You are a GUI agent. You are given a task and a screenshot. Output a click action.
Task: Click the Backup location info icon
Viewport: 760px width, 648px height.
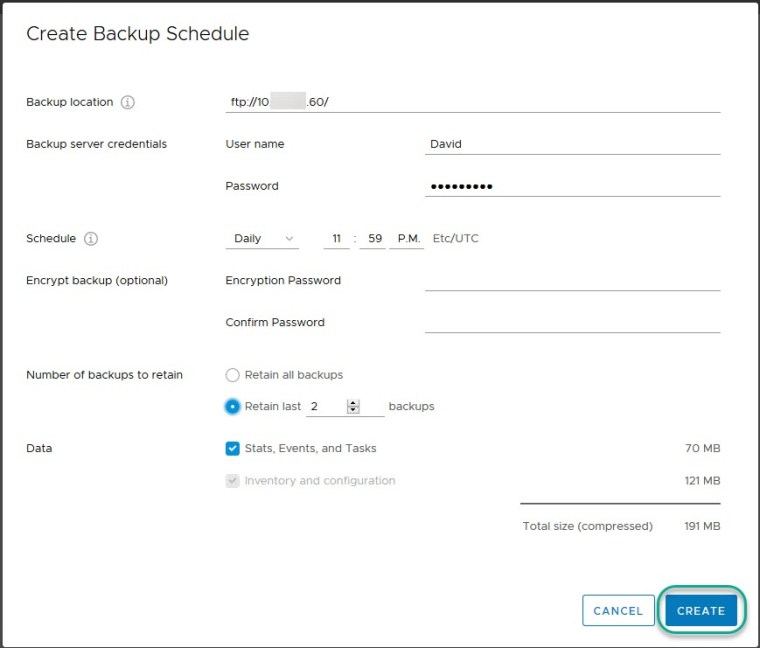(127, 102)
